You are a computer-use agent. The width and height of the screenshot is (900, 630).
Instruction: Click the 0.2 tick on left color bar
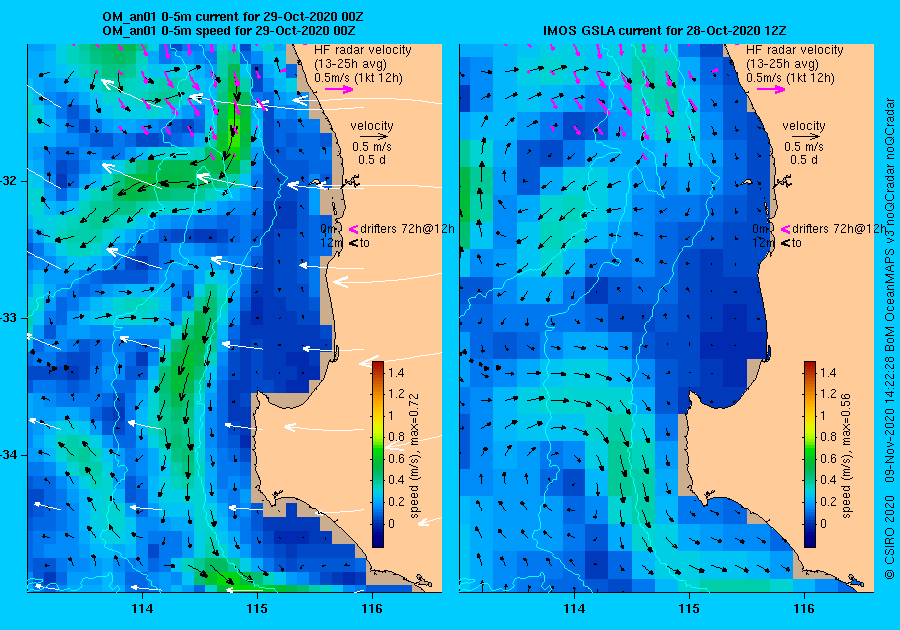point(396,501)
